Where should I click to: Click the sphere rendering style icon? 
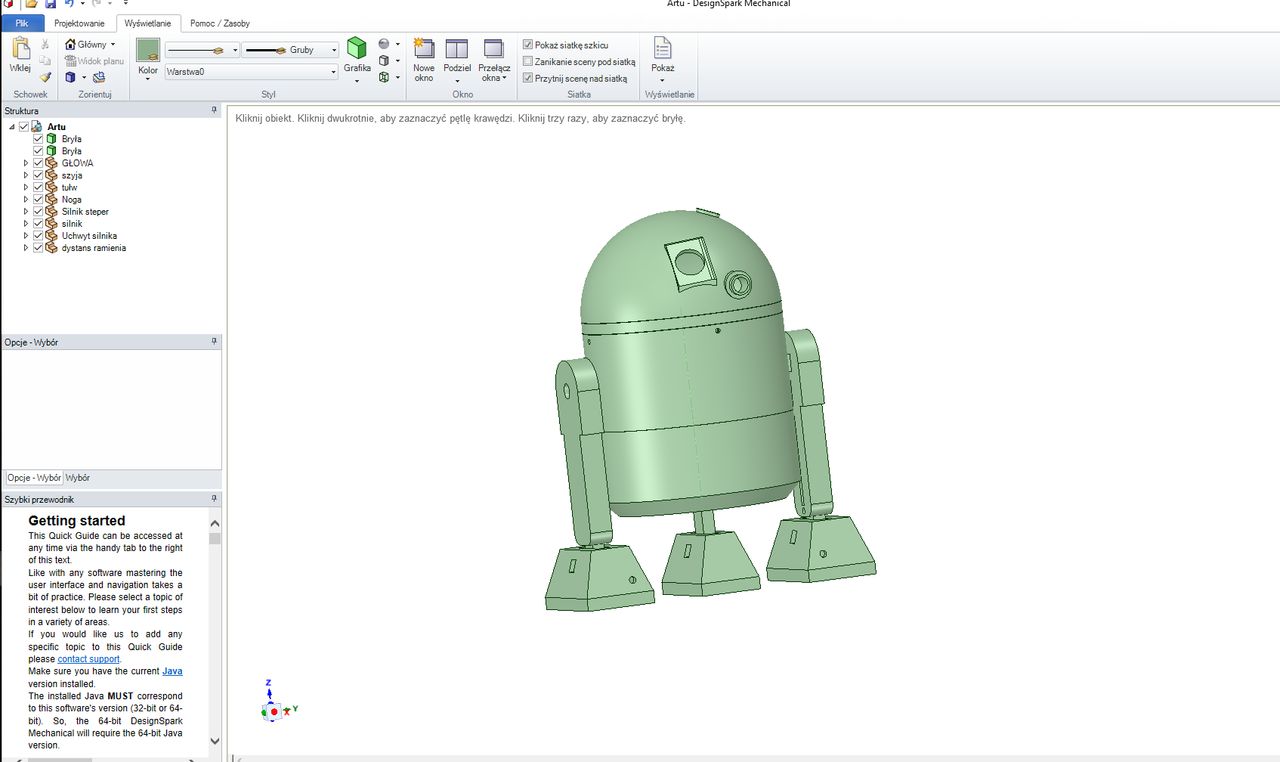tap(384, 44)
